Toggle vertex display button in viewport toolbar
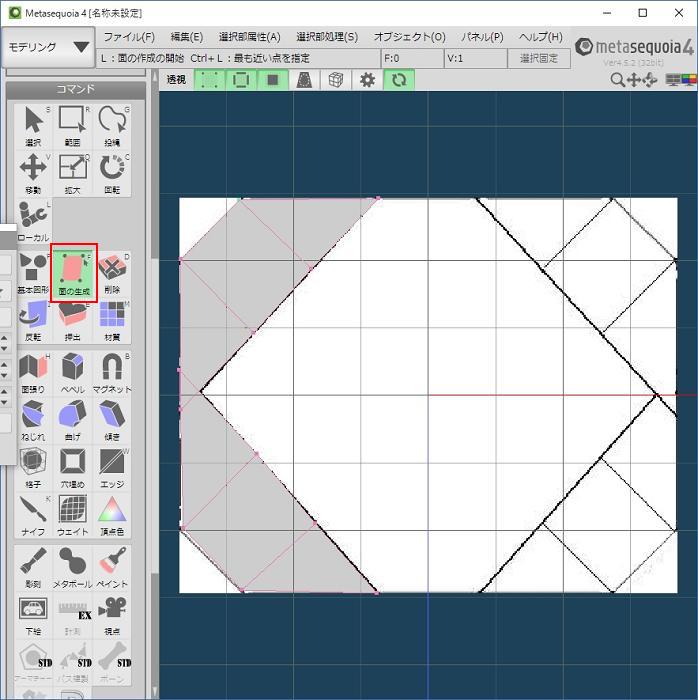Image resolution: width=698 pixels, height=700 pixels. (x=209, y=80)
